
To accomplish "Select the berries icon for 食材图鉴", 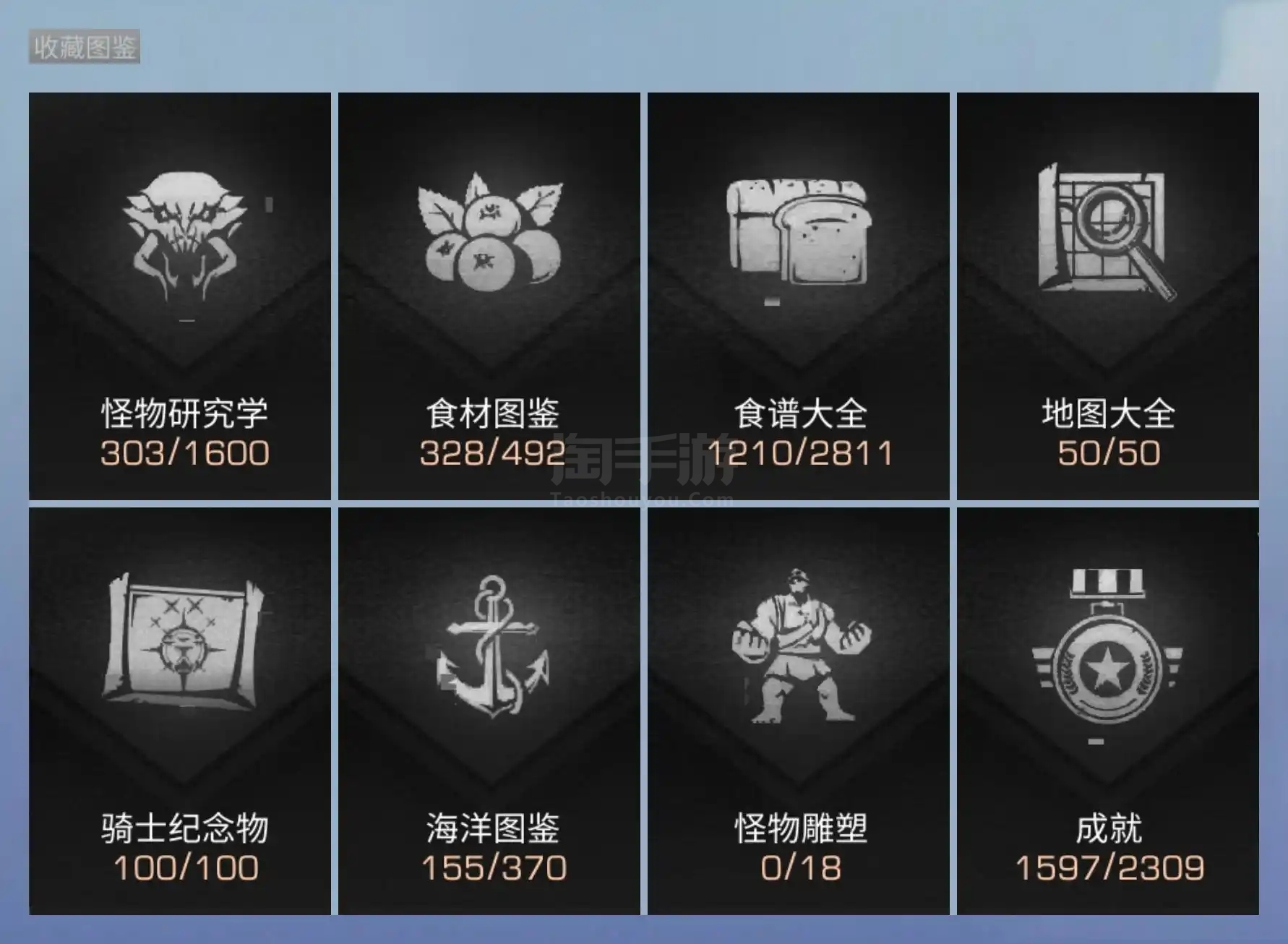I will point(491,231).
